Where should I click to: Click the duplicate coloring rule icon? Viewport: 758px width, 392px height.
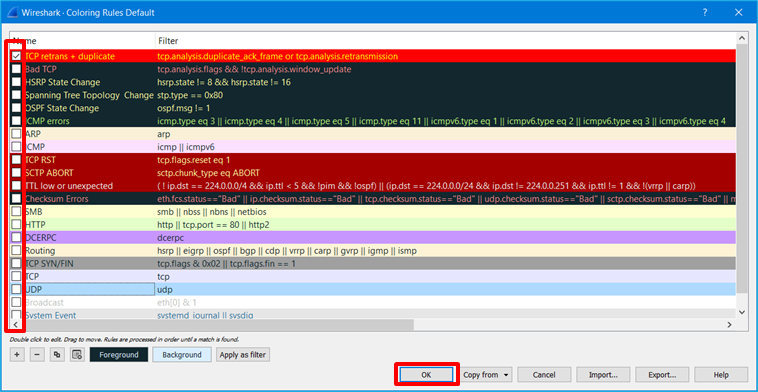[x=57, y=355]
